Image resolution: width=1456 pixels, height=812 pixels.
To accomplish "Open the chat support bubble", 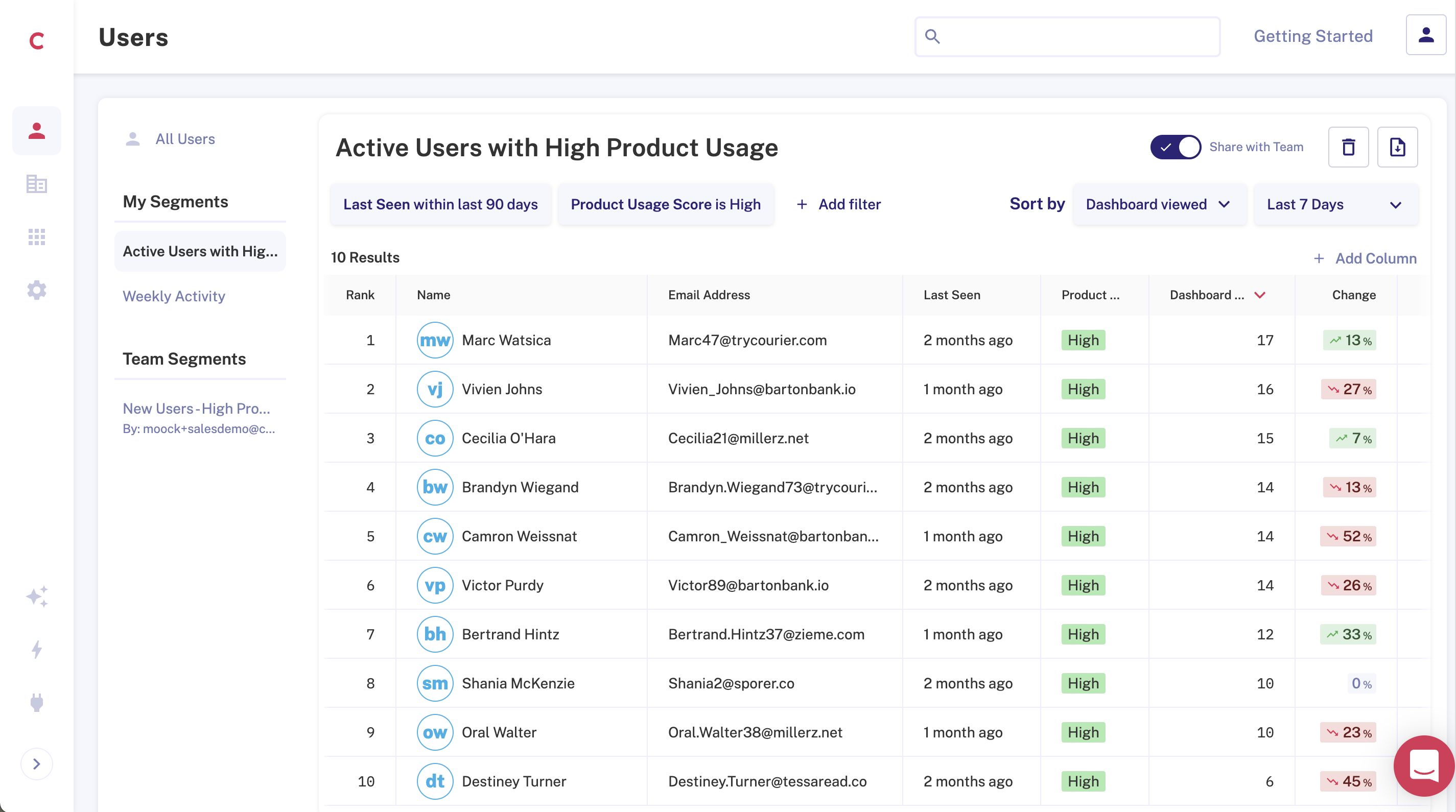I will [1423, 765].
